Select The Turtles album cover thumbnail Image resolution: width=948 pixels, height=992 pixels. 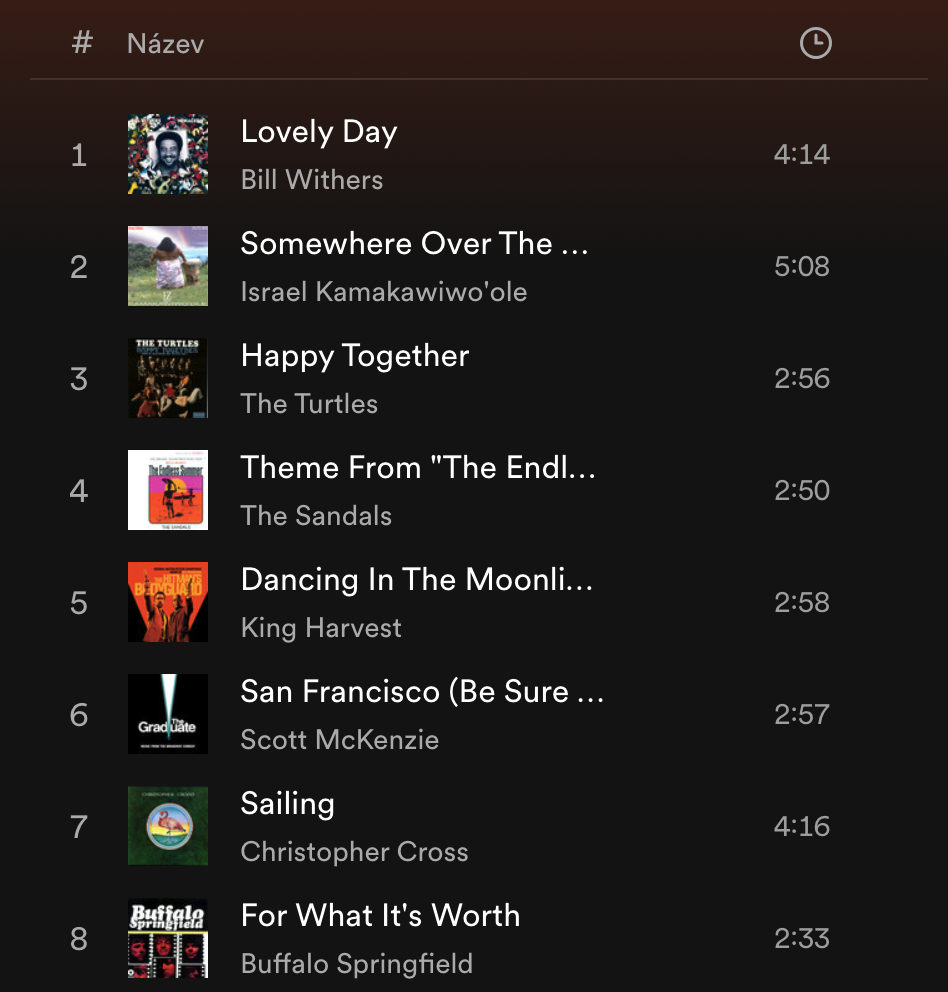point(168,378)
